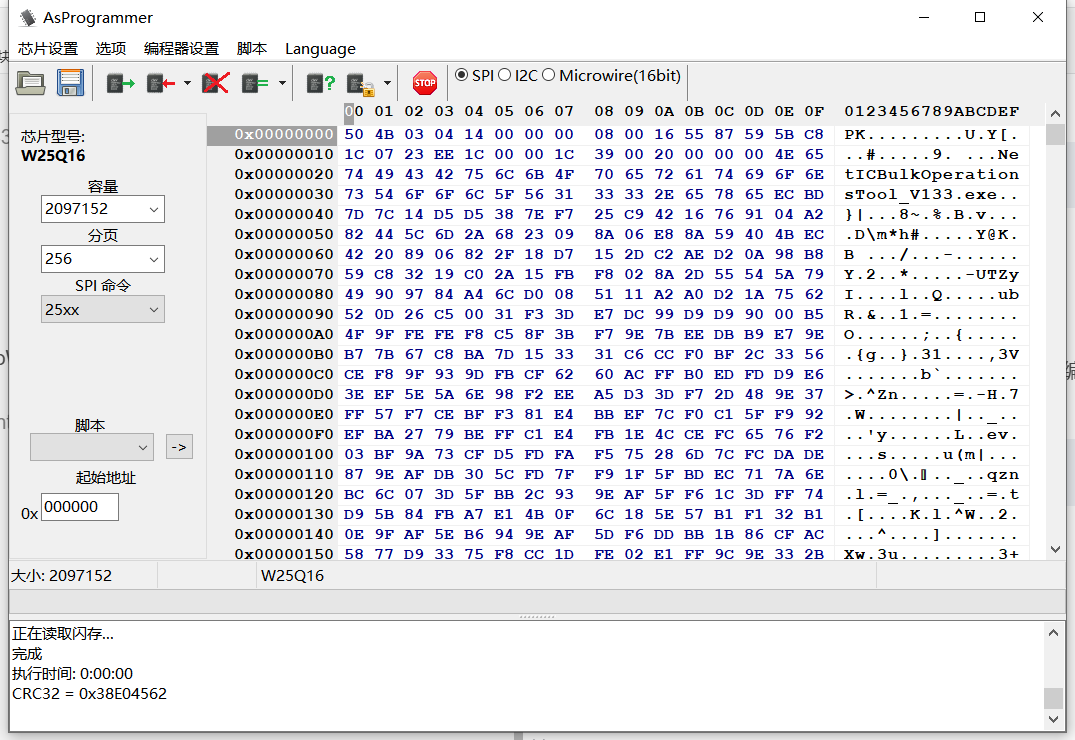Select address row 0x00000150
Screen dimensions: 1075x740
283,553
